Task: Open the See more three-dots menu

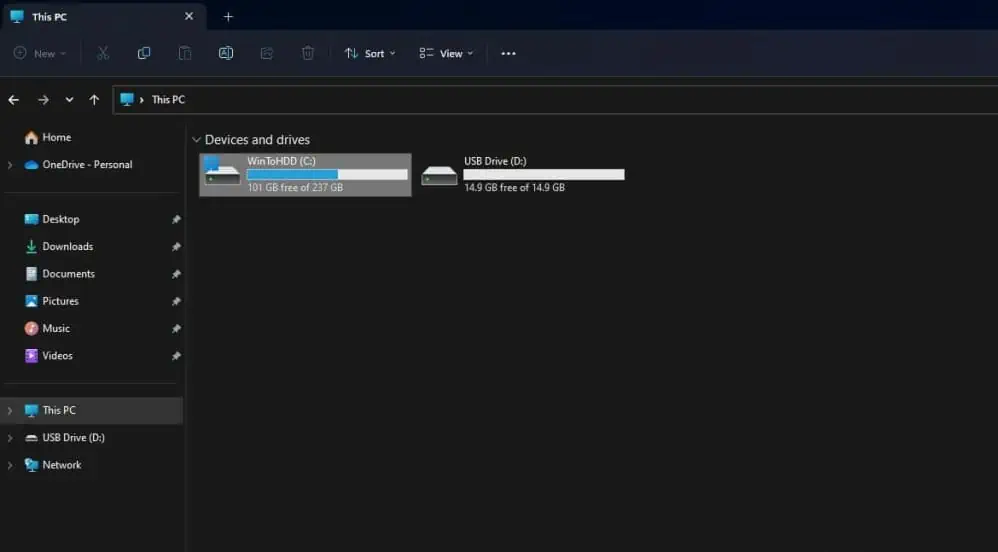Action: coord(508,53)
